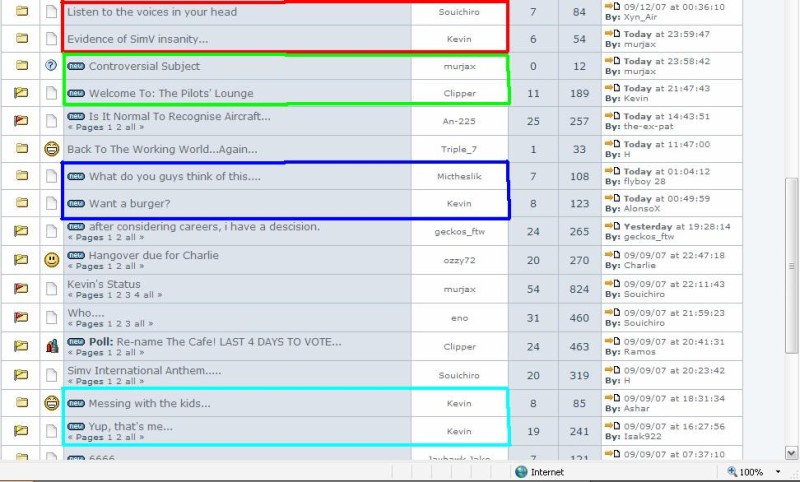800x482 pixels.
Task: View profile of thread starter geckos_ftw
Action: tap(460, 232)
